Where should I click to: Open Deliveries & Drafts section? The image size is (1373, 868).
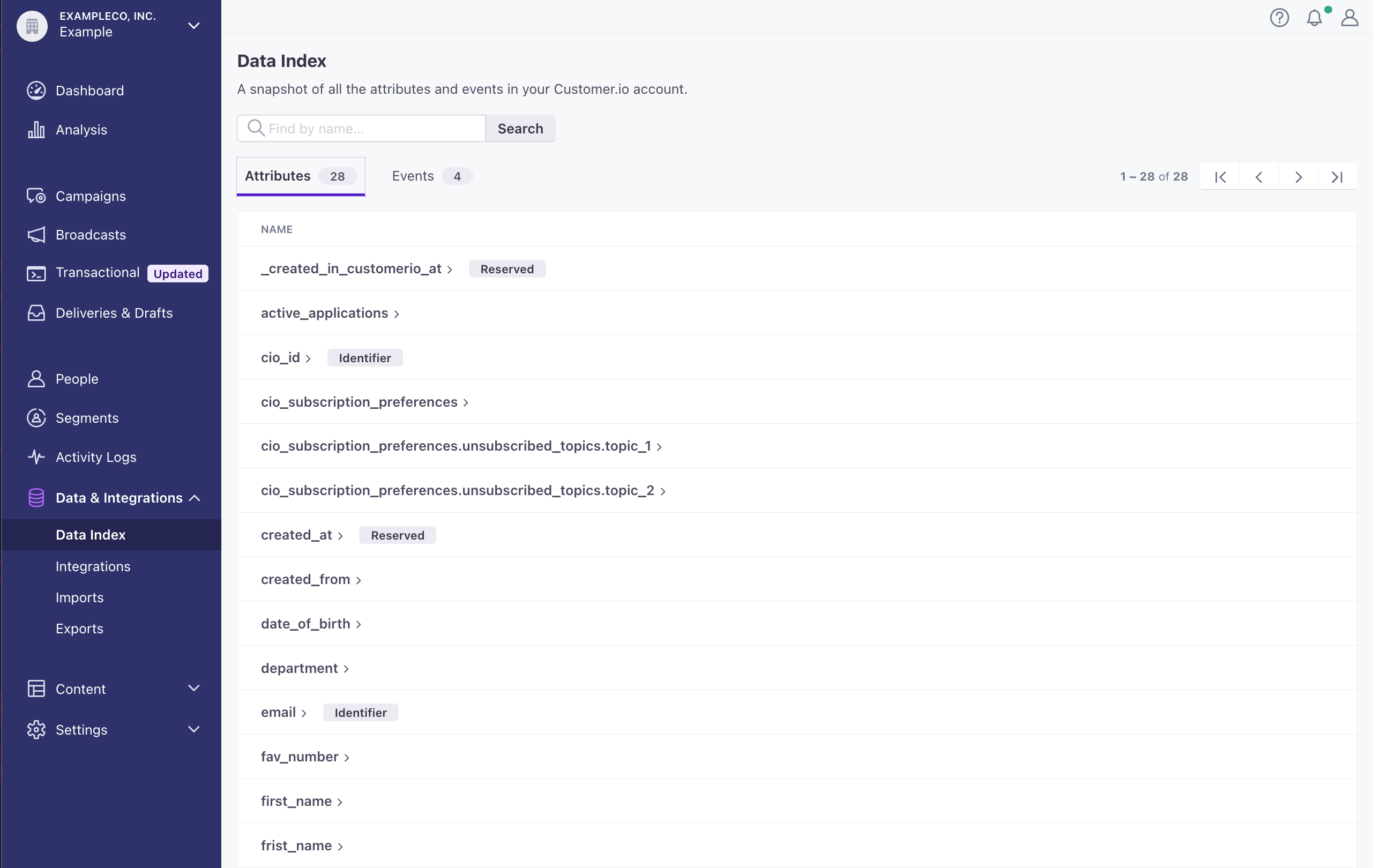pos(114,312)
